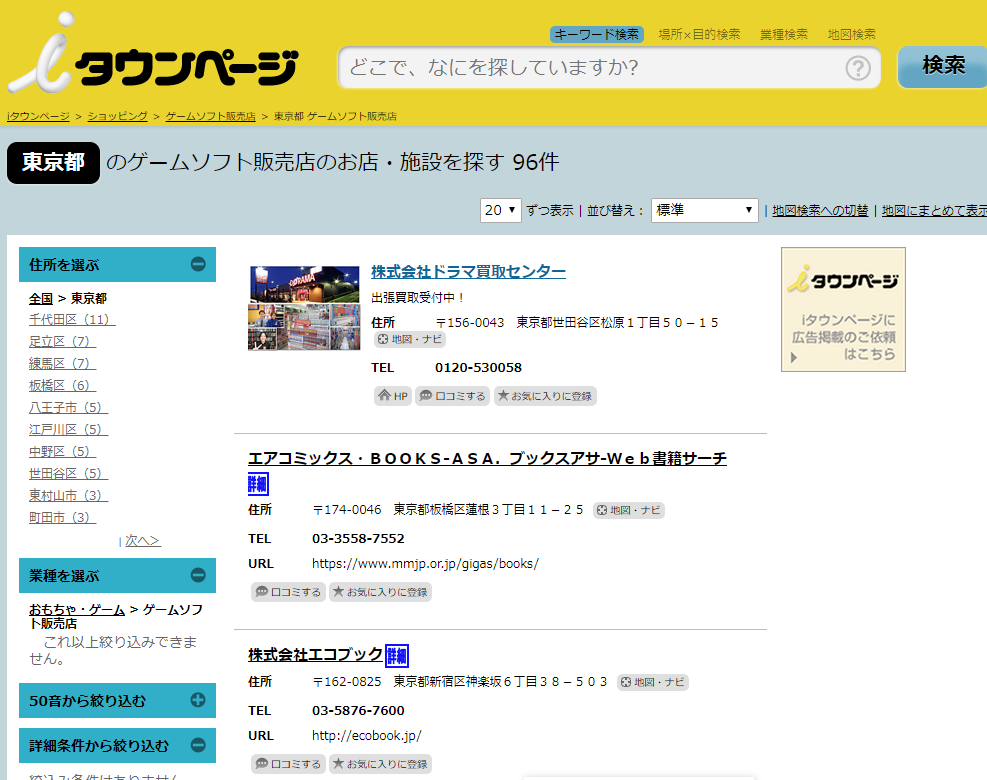Click the 検索 search button
Image resolution: width=987 pixels, height=780 pixels.
coord(943,66)
